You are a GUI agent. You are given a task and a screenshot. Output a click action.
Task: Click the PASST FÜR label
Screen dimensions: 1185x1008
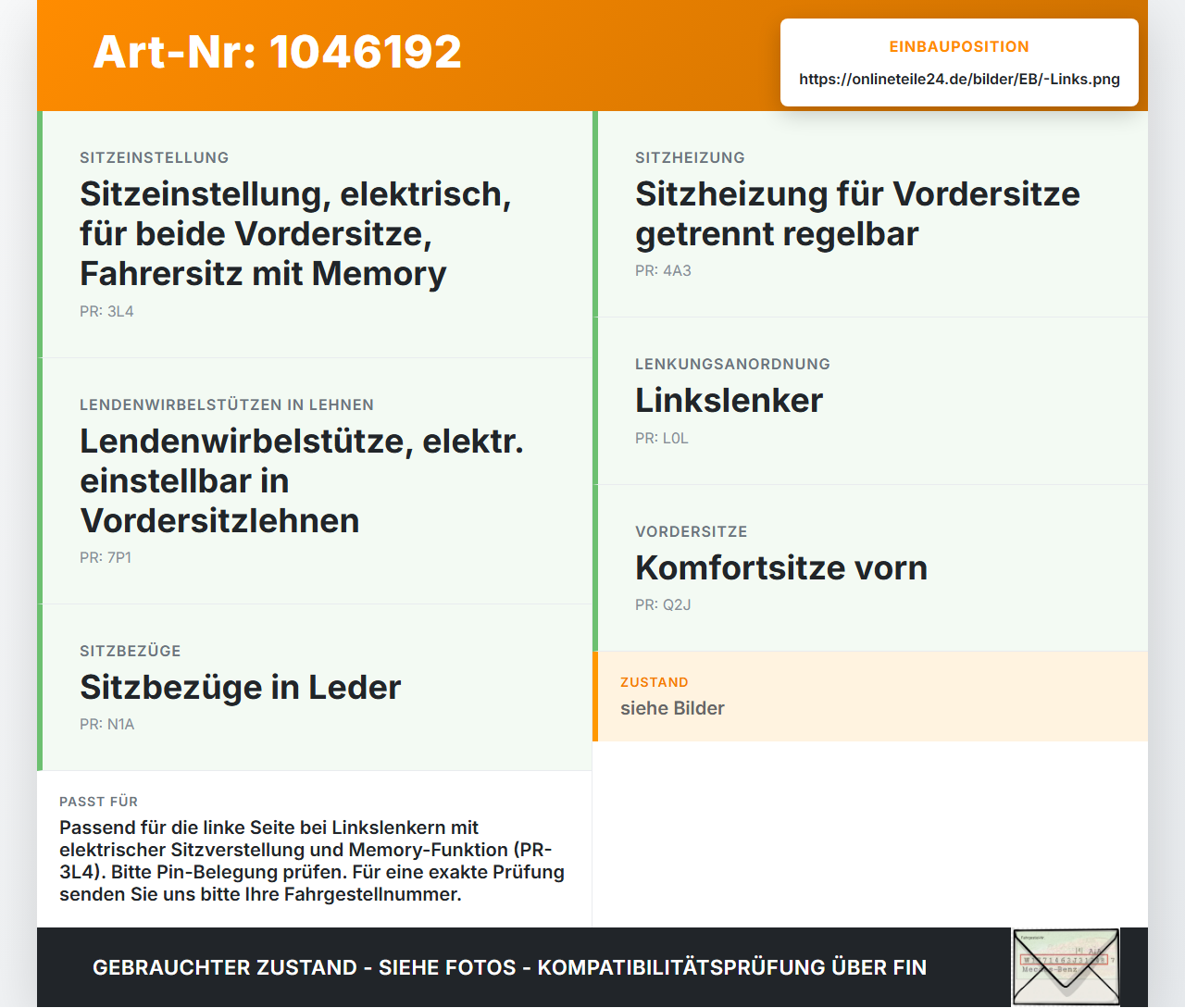click(98, 802)
